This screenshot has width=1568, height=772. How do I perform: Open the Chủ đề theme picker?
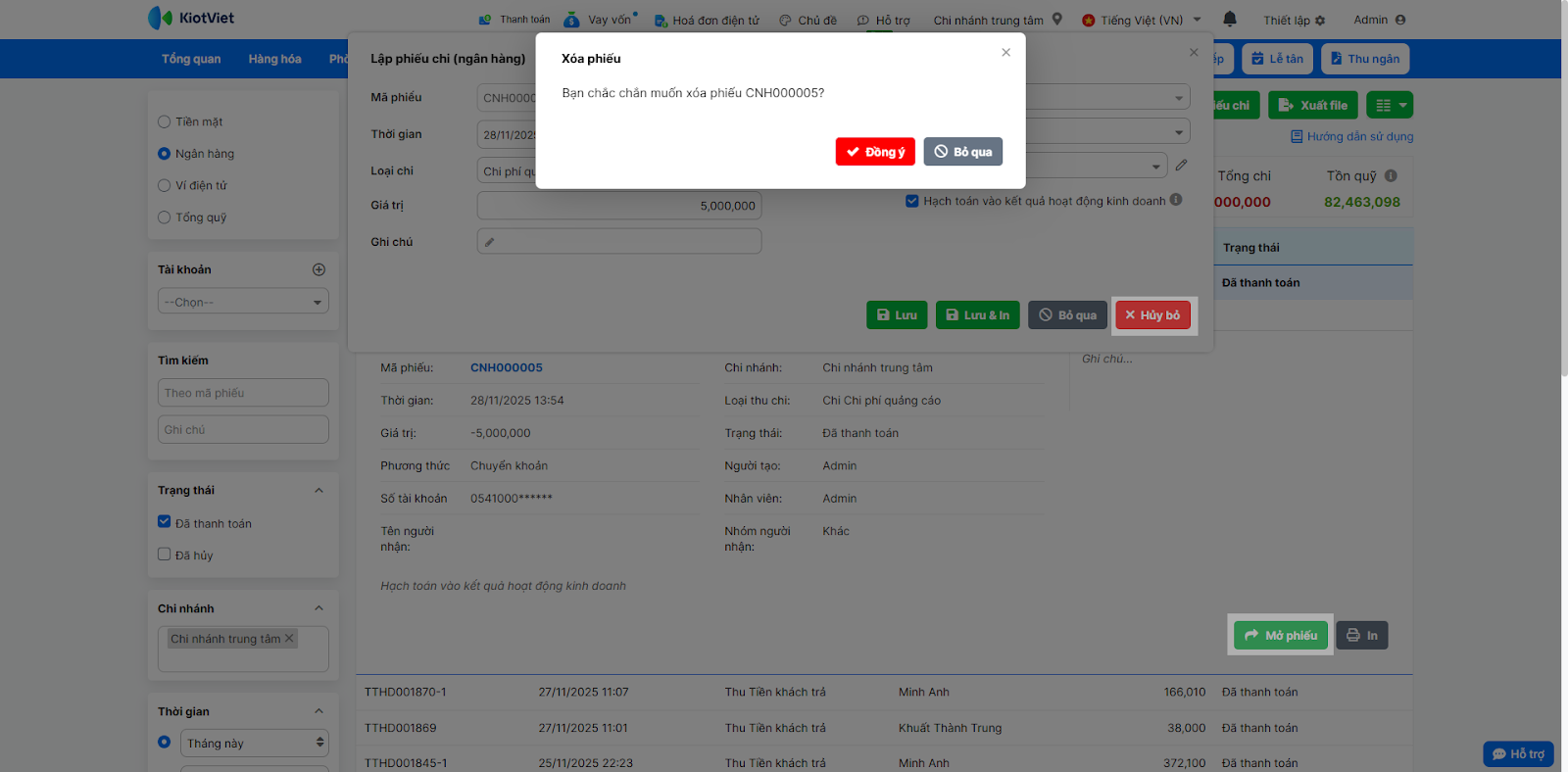pyautogui.click(x=808, y=20)
